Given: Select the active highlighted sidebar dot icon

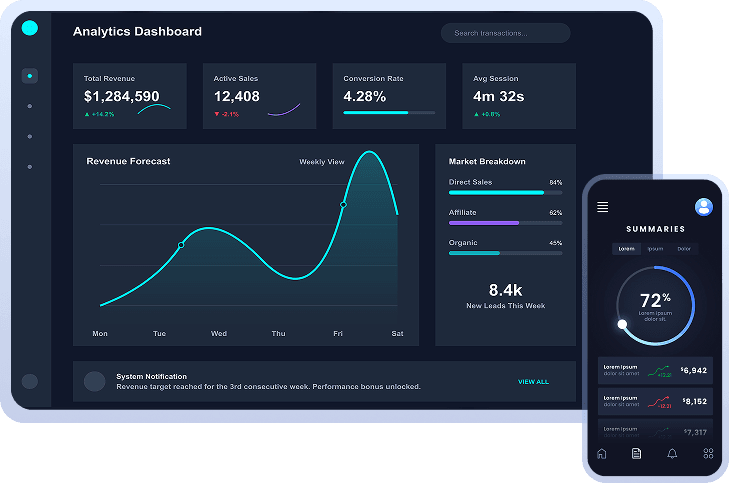Looking at the screenshot, I should tap(30, 76).
